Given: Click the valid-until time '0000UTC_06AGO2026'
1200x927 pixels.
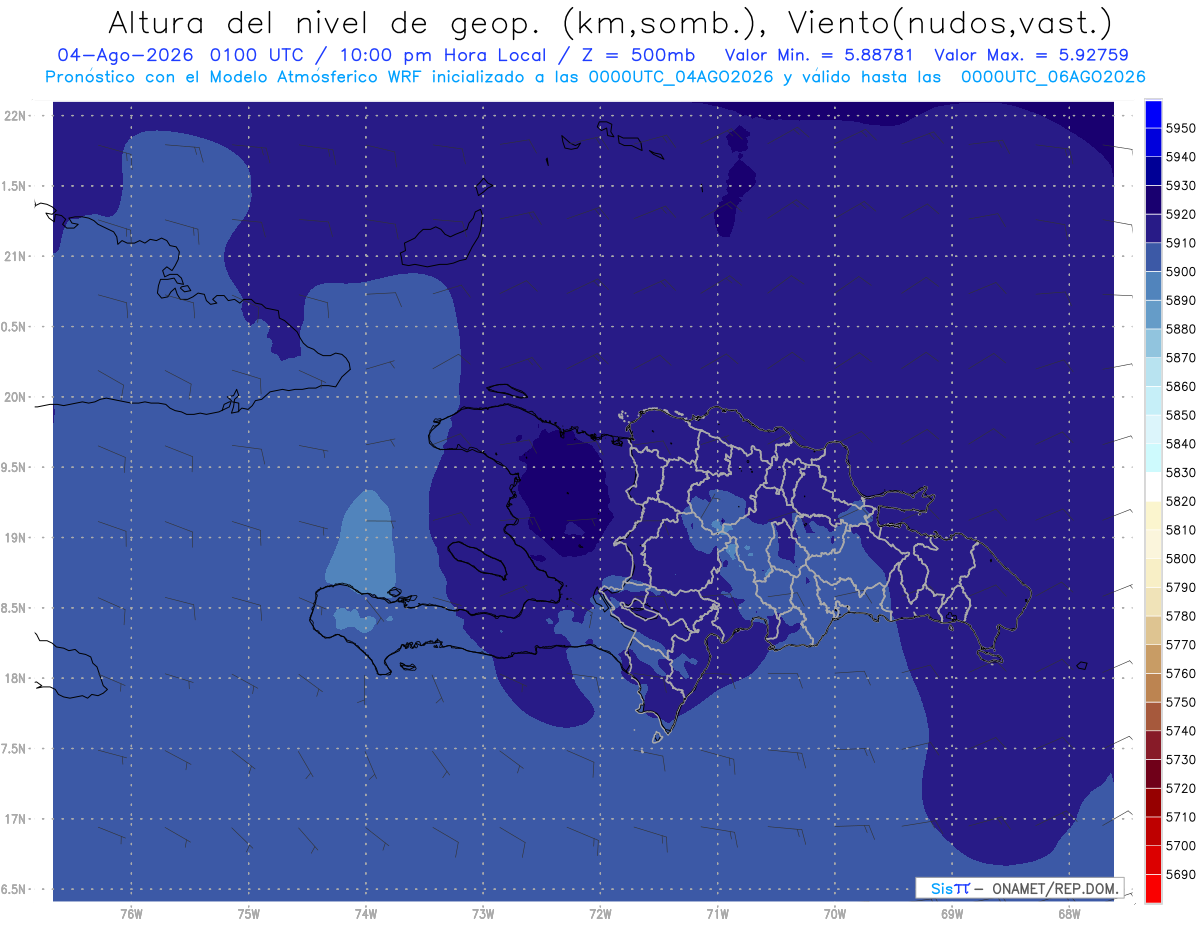Looking at the screenshot, I should pyautogui.click(x=1053, y=76).
